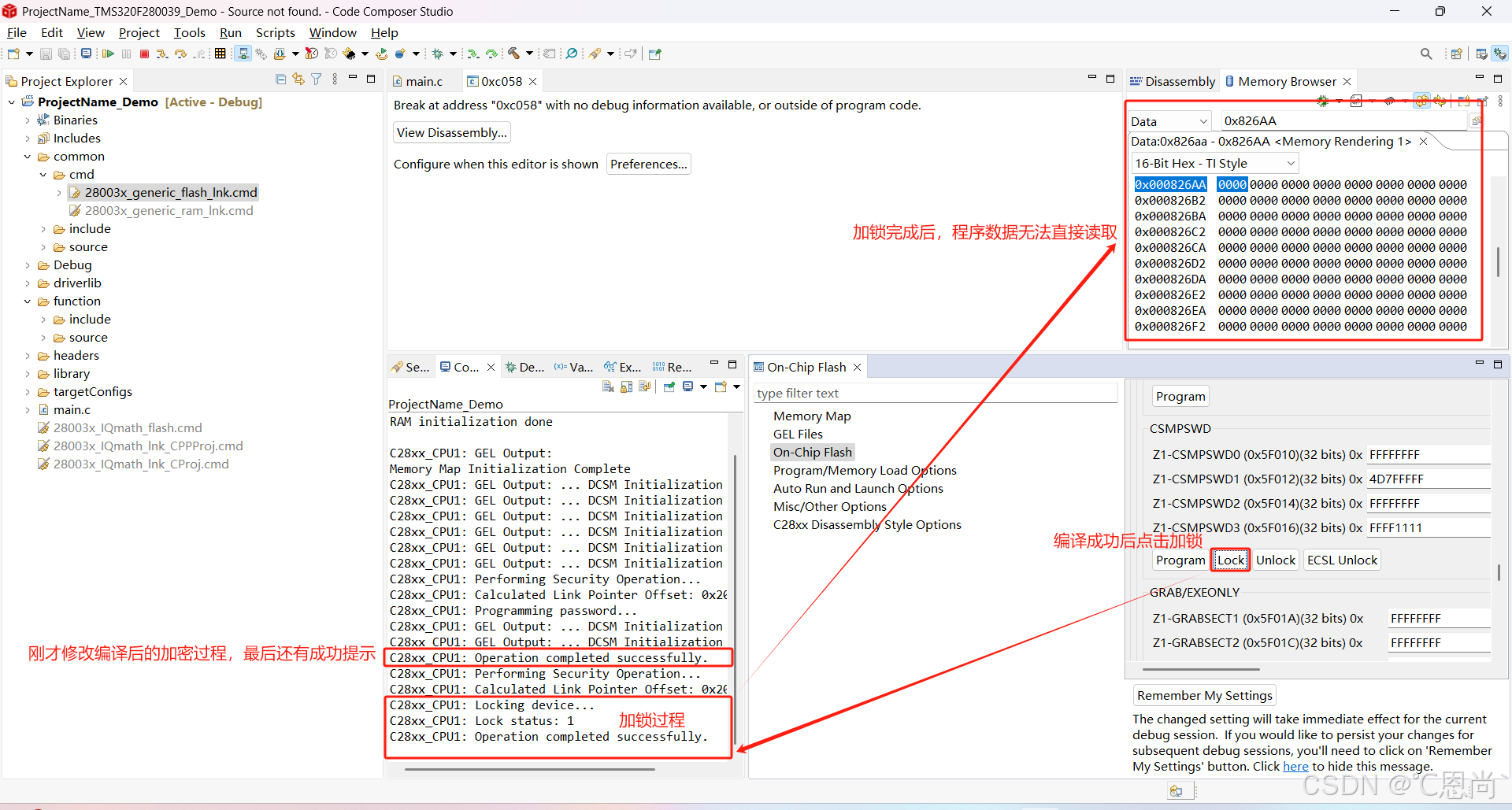Click the Preferences... button

coord(649,164)
